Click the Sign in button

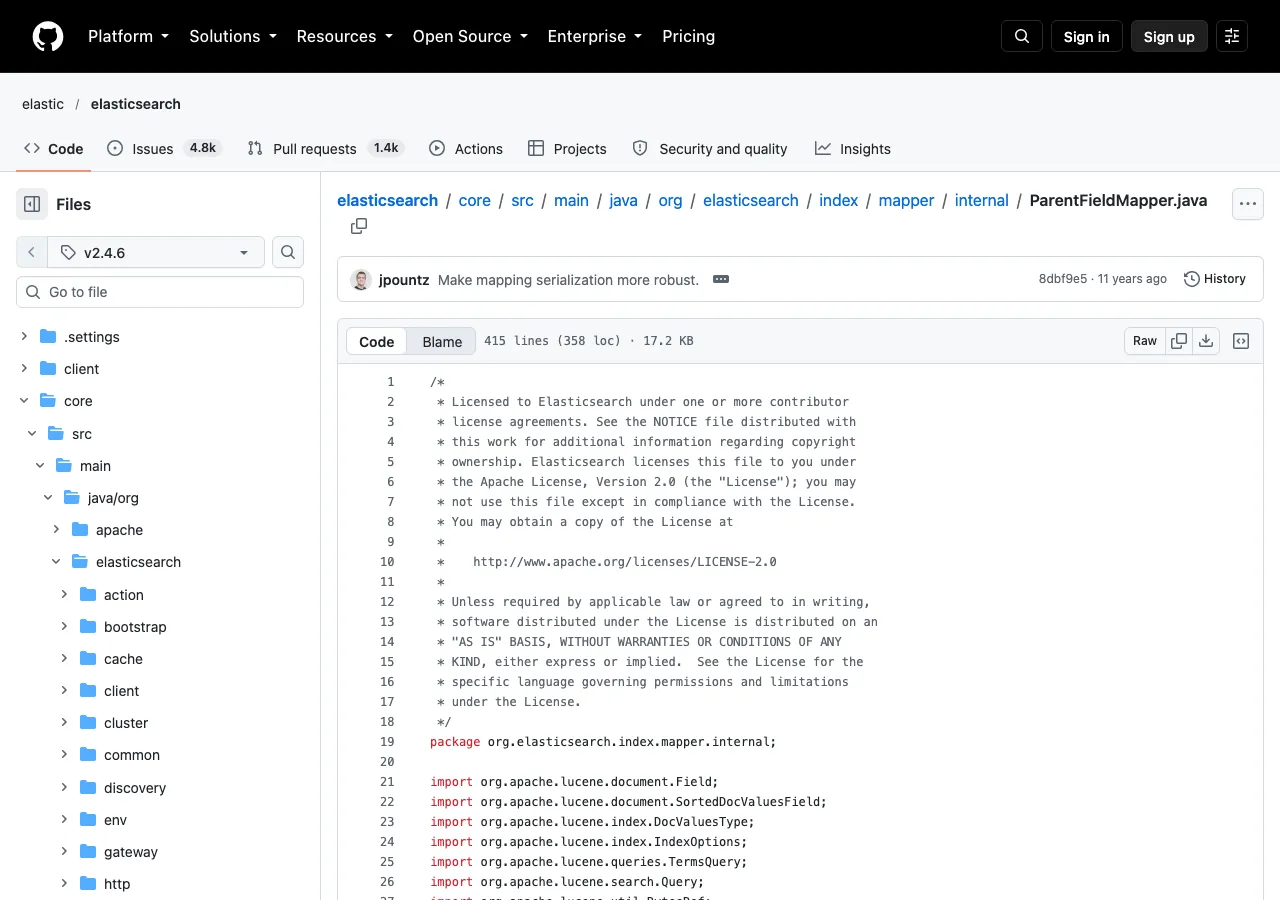pos(1087,36)
